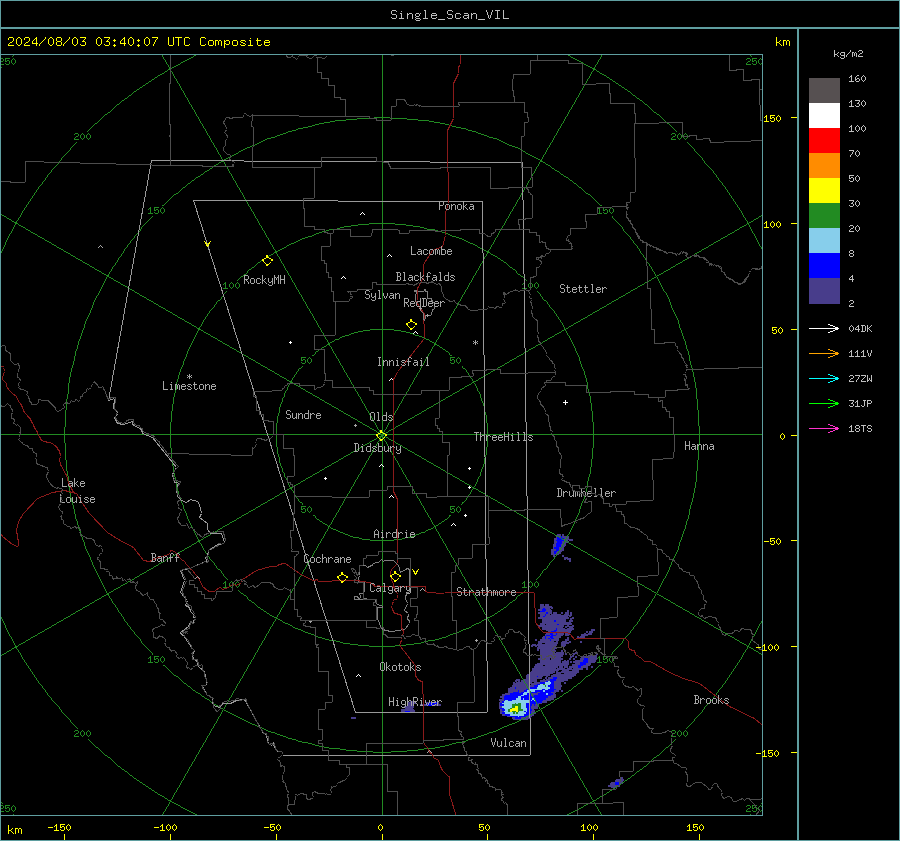Screen dimensions: 900x841
Task: Click the Single_Scan_VIL title text
Action: pos(449,15)
